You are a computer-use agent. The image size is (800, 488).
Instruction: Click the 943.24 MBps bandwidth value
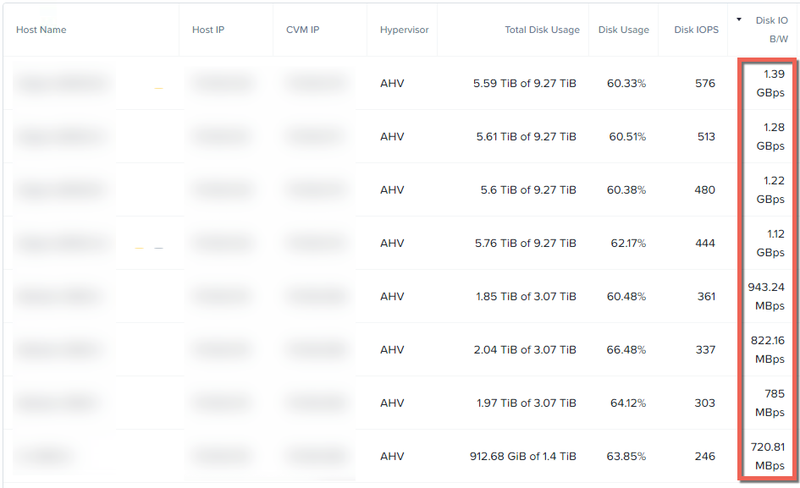pos(766,296)
